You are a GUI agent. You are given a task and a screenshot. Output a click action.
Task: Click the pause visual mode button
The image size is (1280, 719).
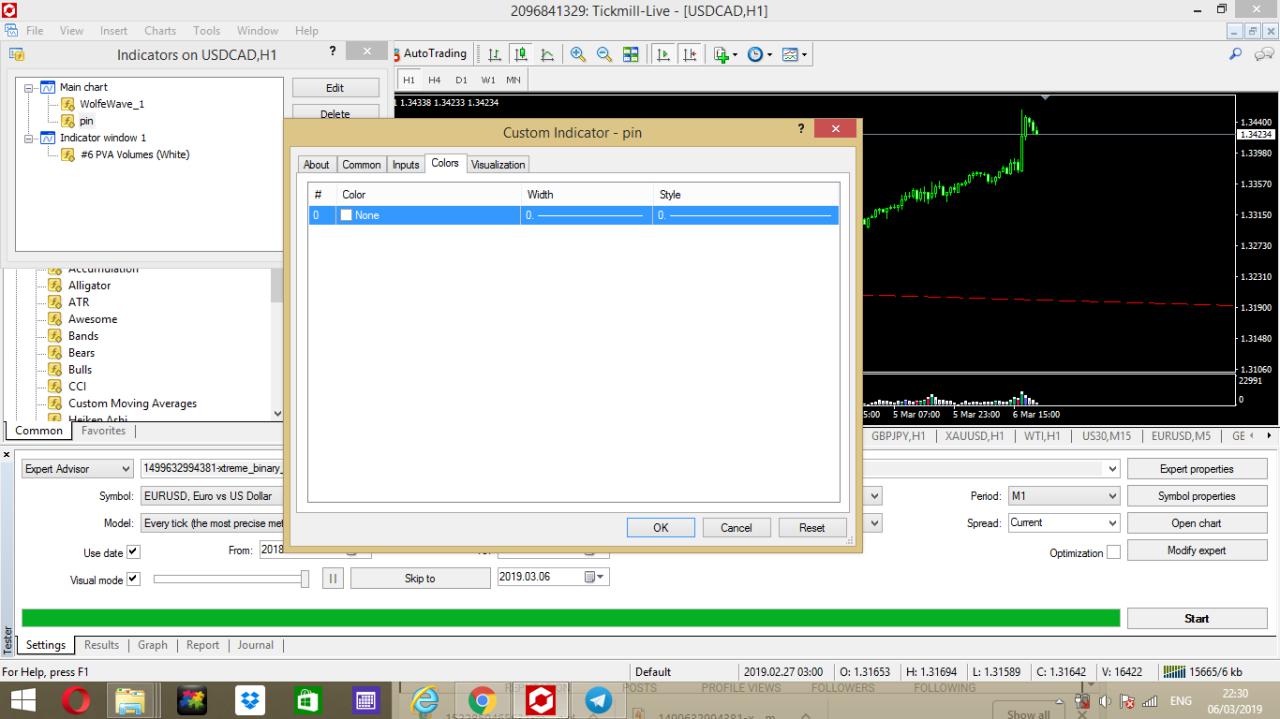333,578
